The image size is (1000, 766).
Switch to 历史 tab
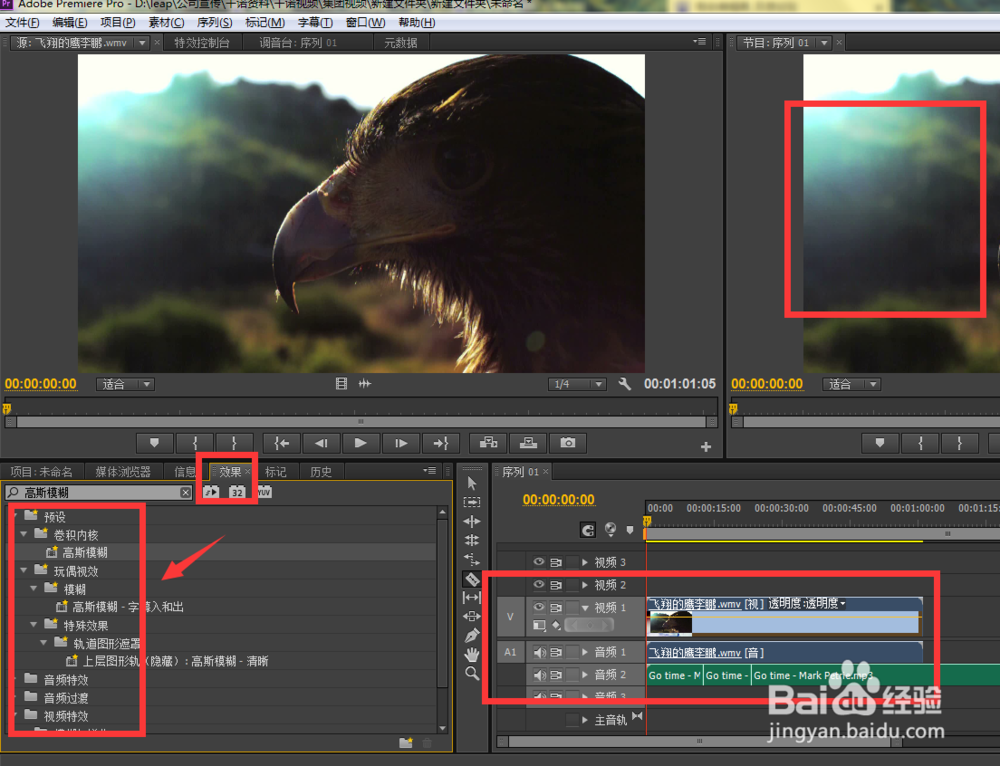321,472
